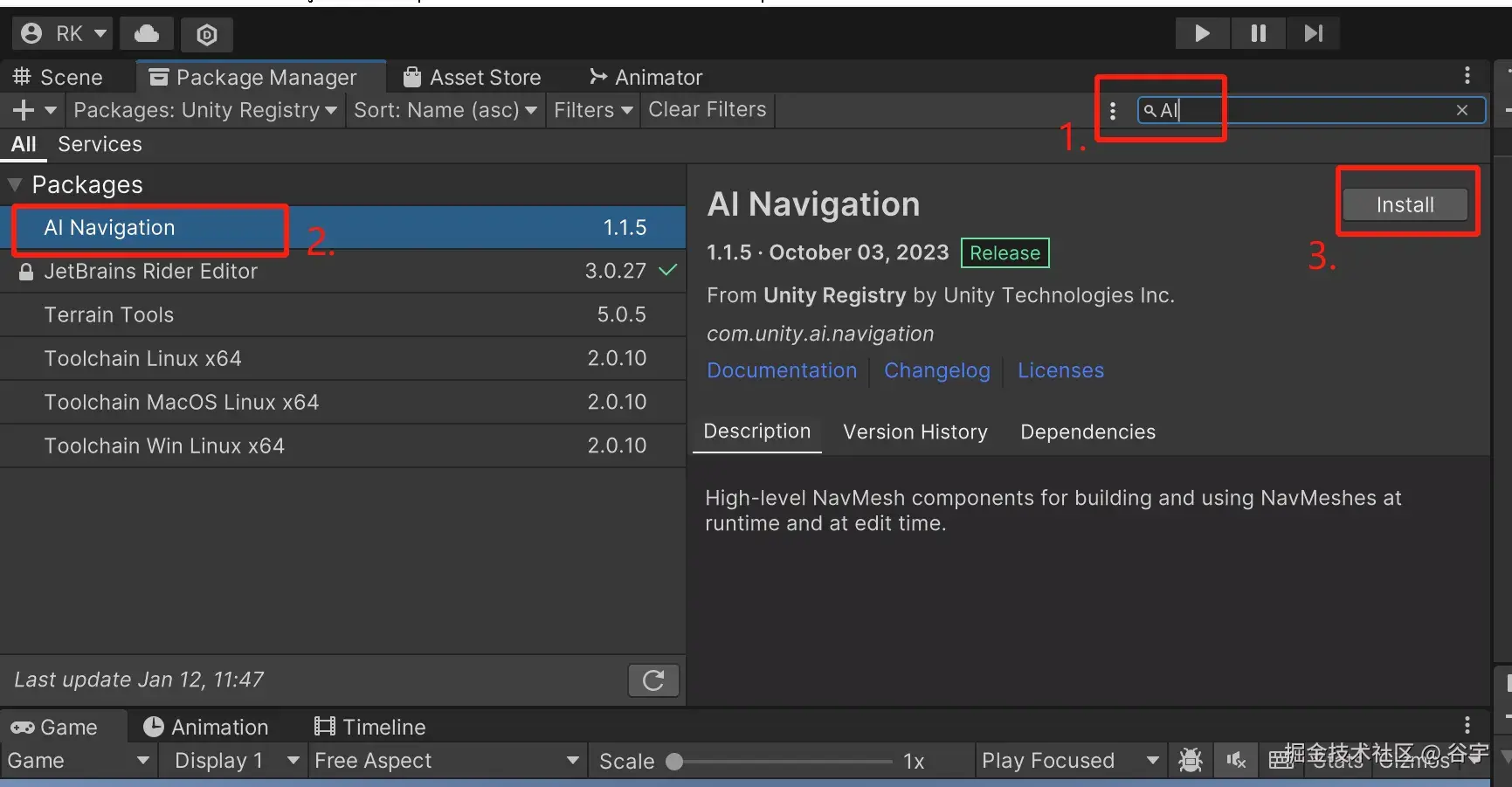Open the Play Focused dropdown
1512x787 pixels.
pyautogui.click(x=1069, y=760)
